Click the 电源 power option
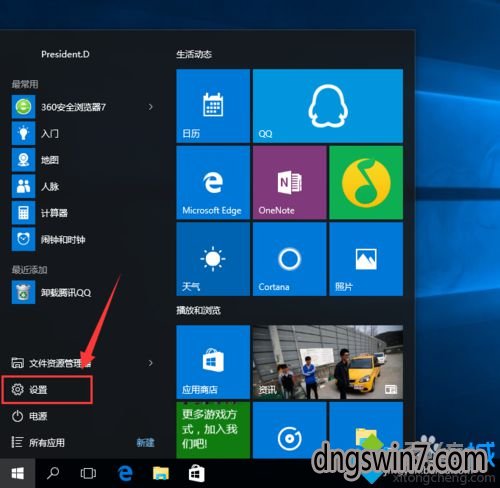 [30, 416]
